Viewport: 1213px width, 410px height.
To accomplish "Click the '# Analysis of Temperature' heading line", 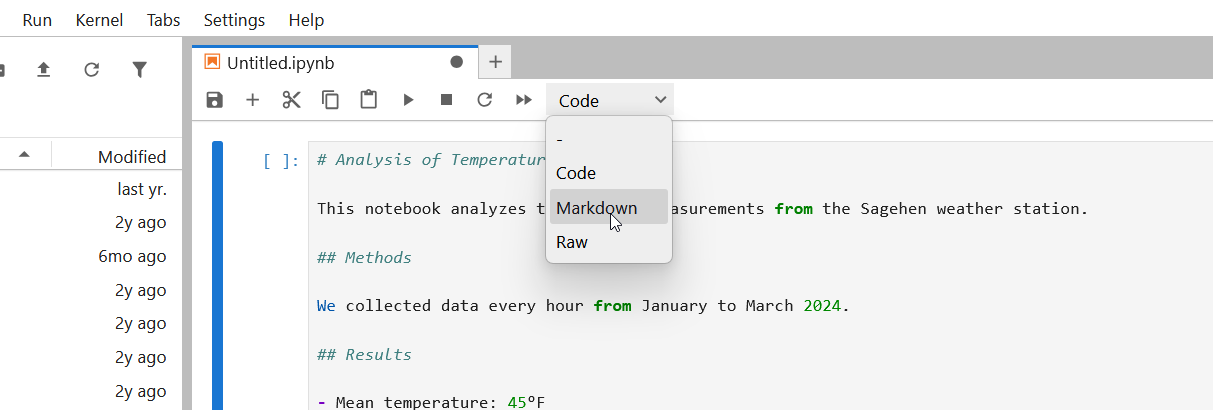I will coord(432,160).
